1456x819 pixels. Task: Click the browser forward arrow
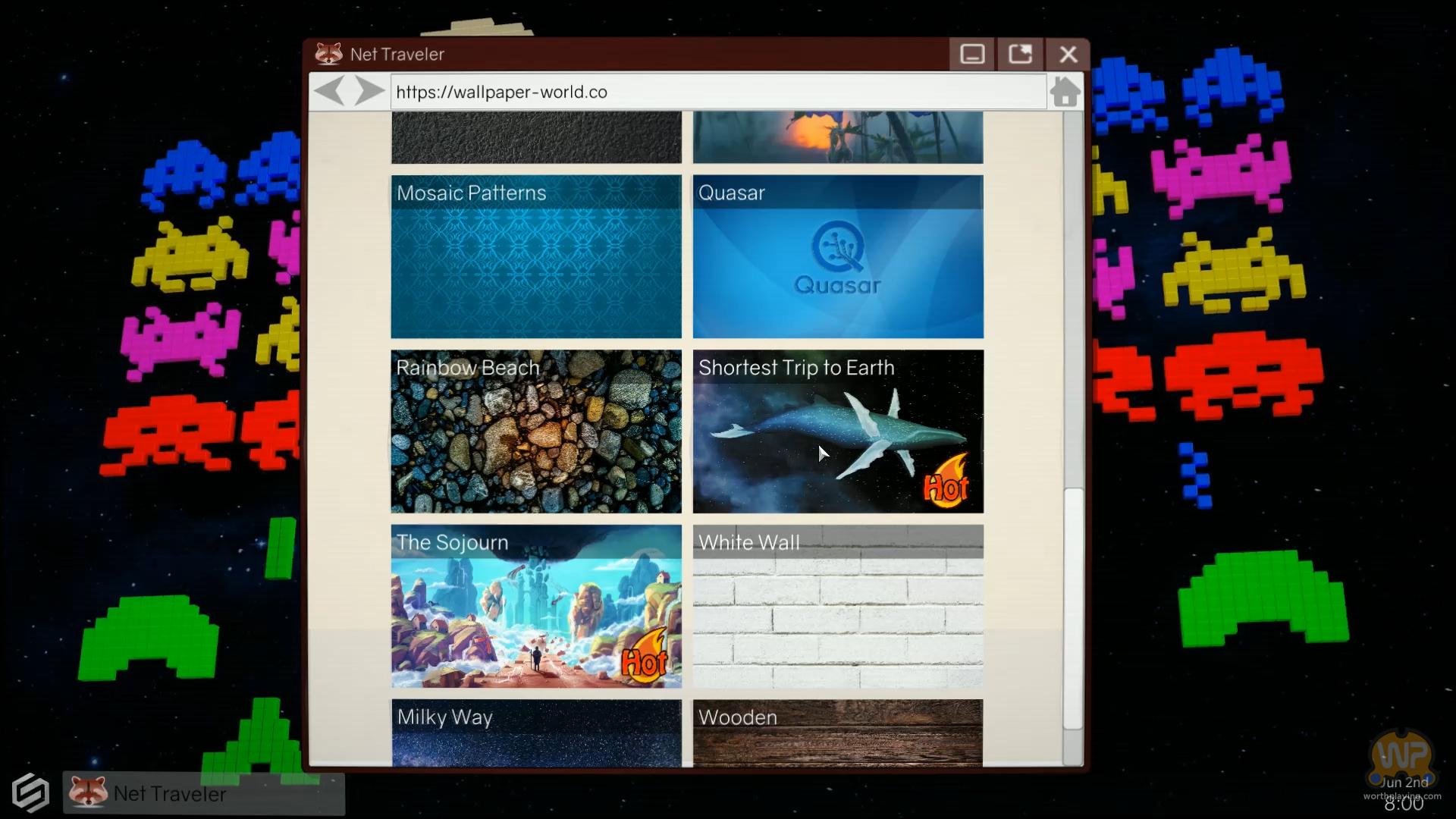pyautogui.click(x=370, y=91)
